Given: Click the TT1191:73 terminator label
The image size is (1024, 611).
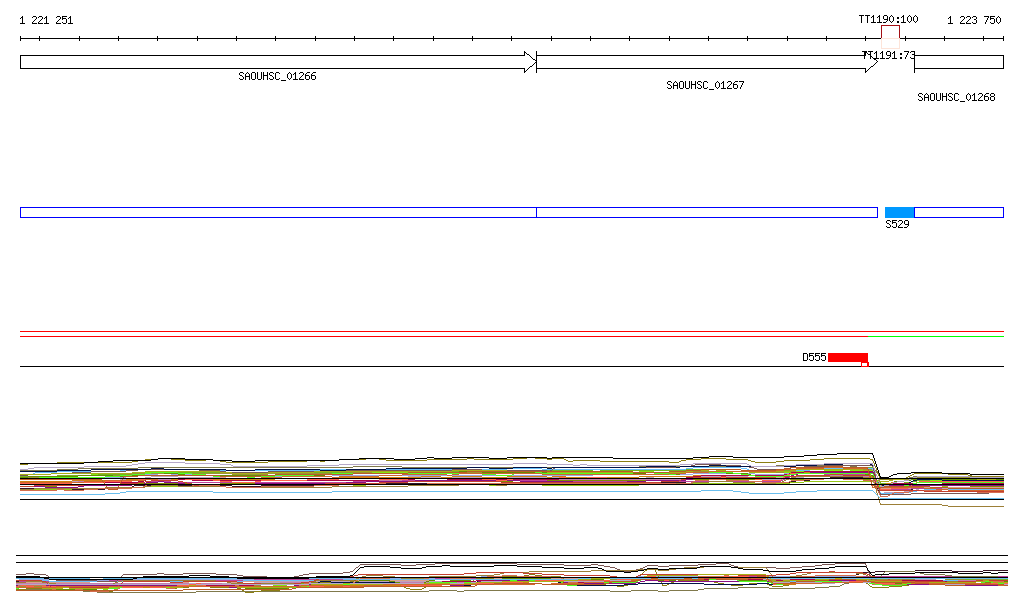Looking at the screenshot, I should pyautogui.click(x=890, y=56).
